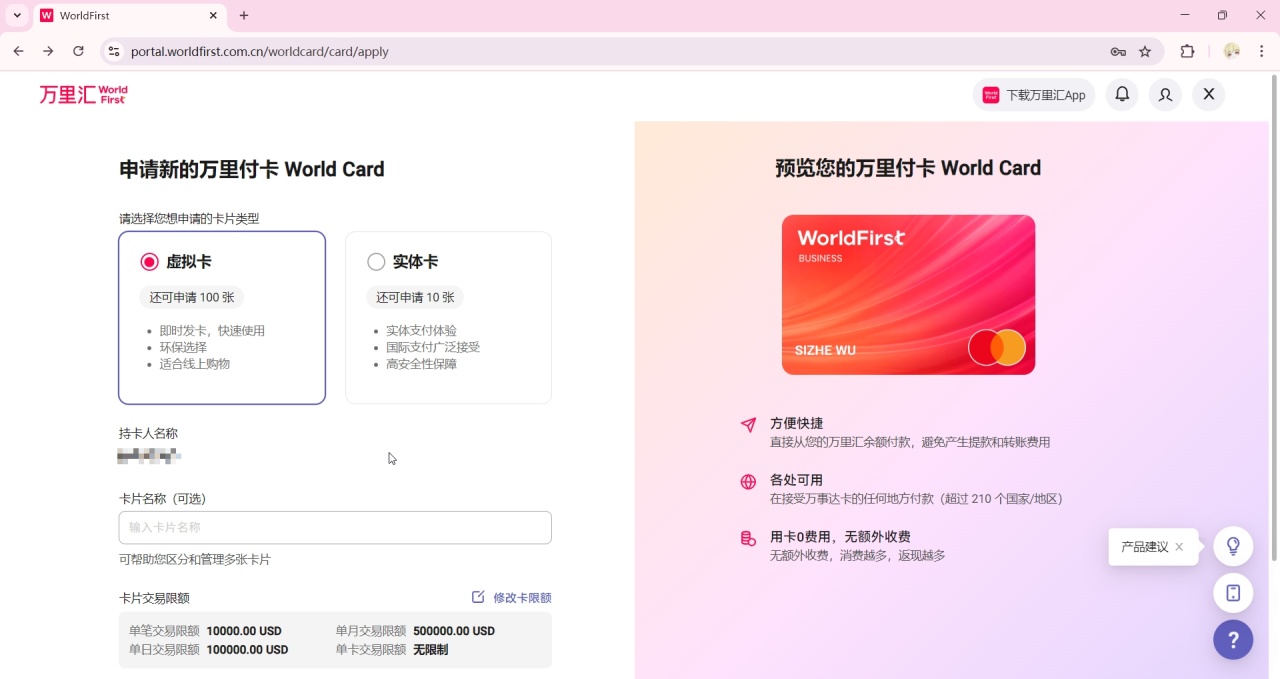Click the blurred cardholder name
The height and width of the screenshot is (679, 1280).
click(x=149, y=456)
